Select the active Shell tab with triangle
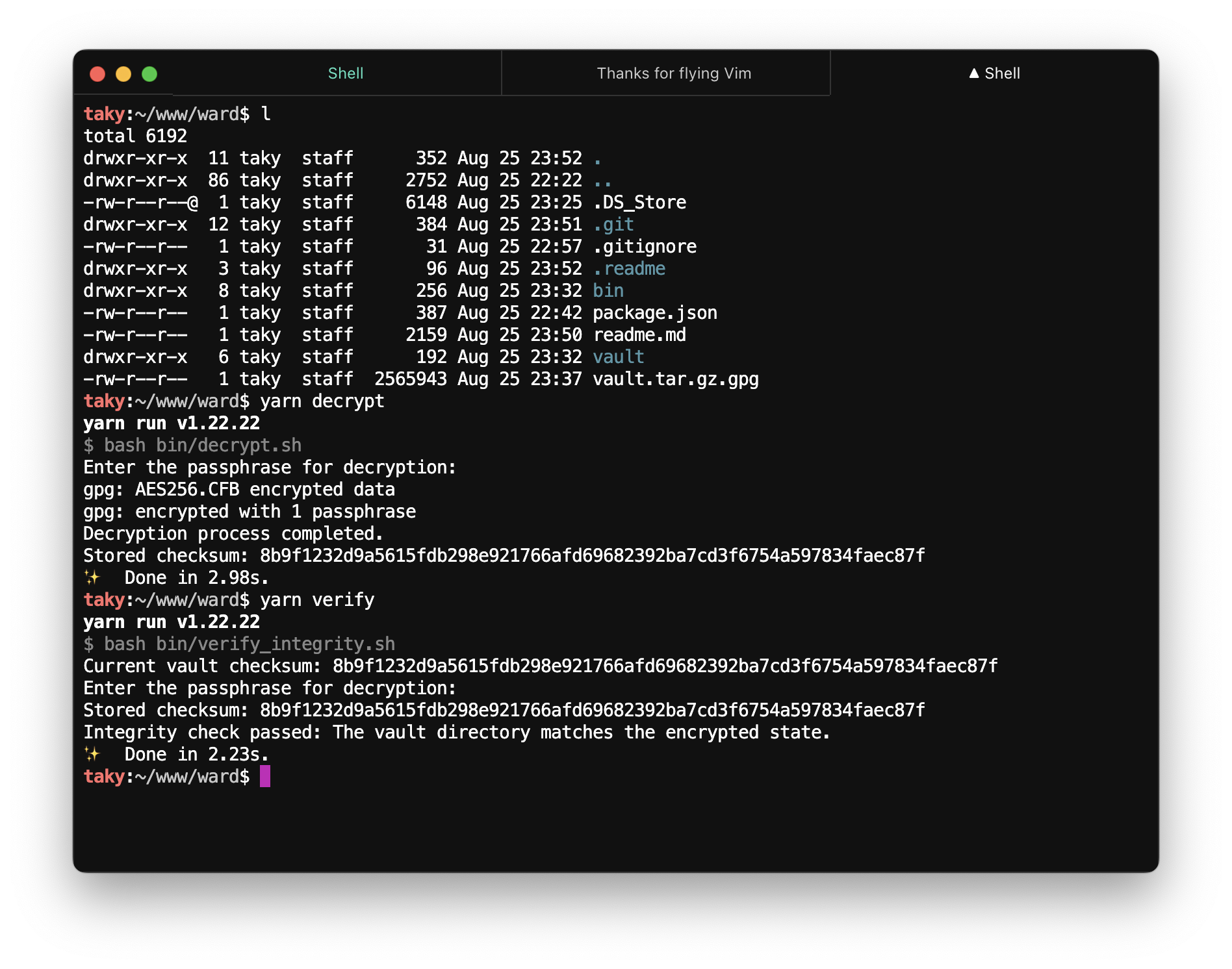Screen dimensions: 1232x969 pos(994,73)
